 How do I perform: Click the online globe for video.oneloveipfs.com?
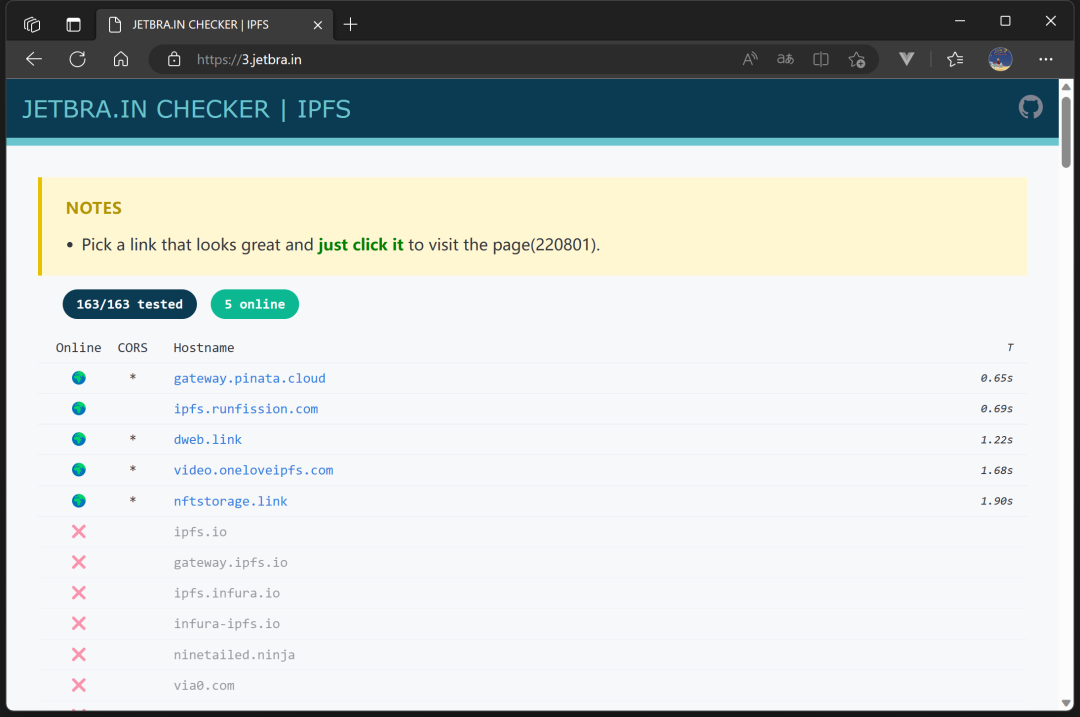(x=79, y=470)
